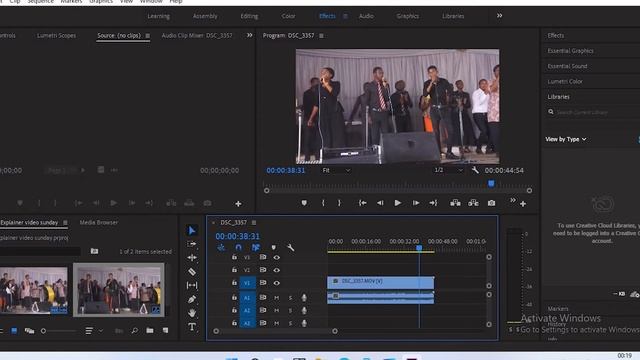Toggle V2 track output eye
Viewport: 640px width, 360px height.
tap(277, 270)
